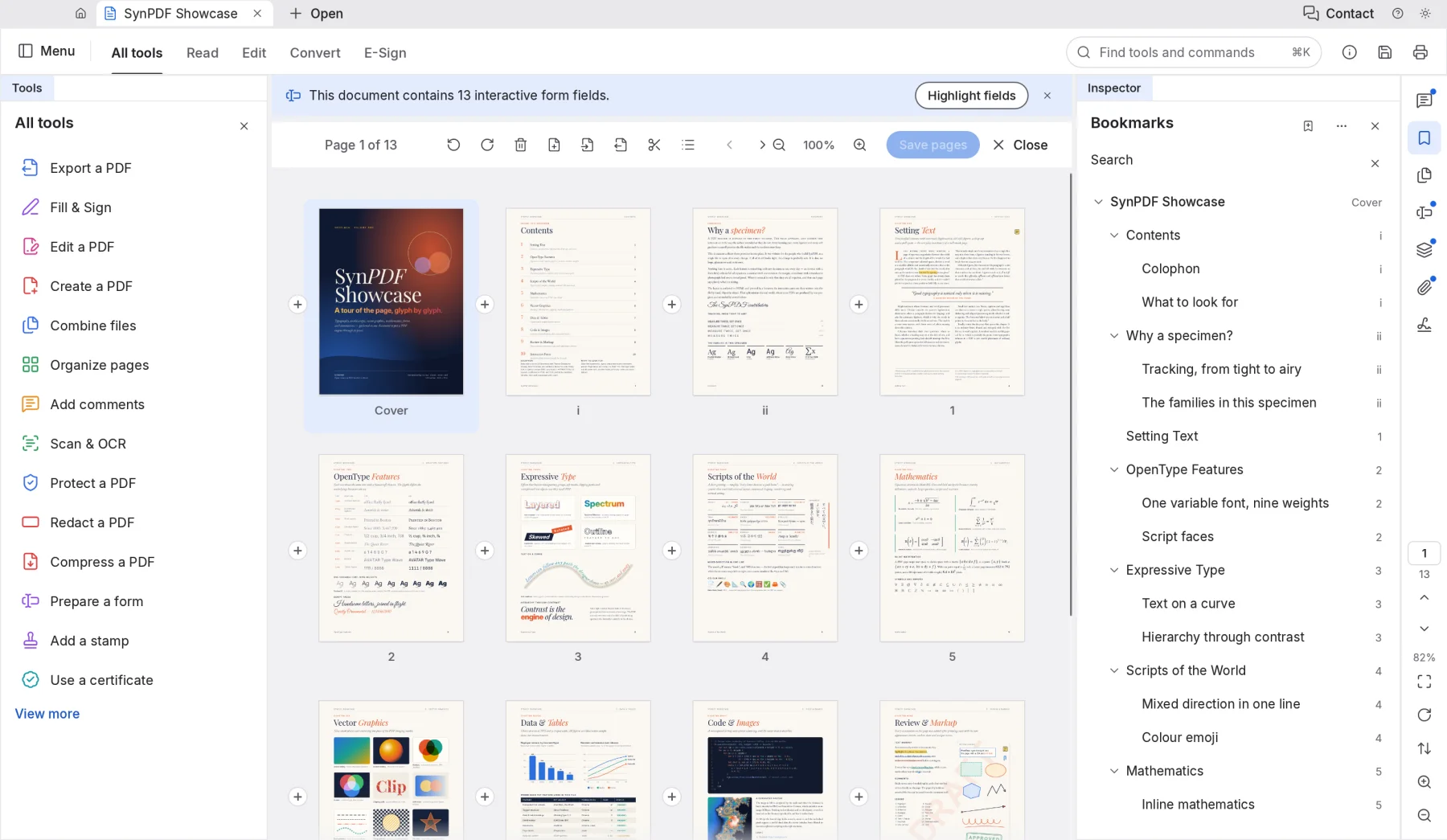Dismiss the form fields notification banner
The width and height of the screenshot is (1447, 840).
point(1047,96)
